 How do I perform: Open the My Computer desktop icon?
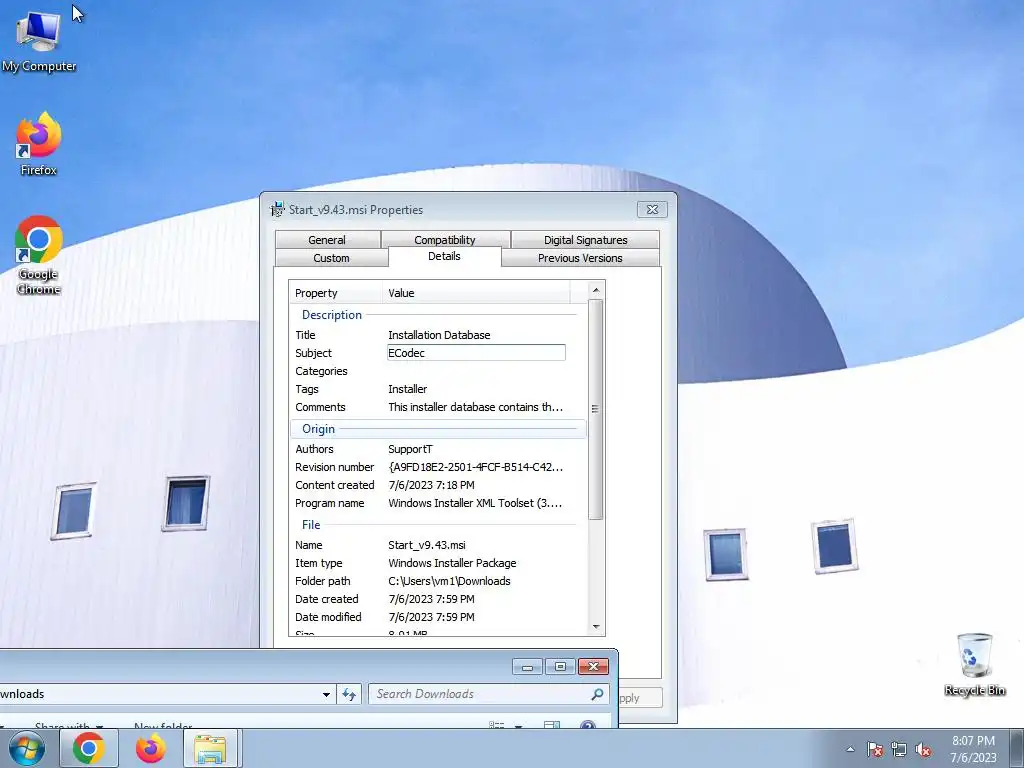[39, 40]
